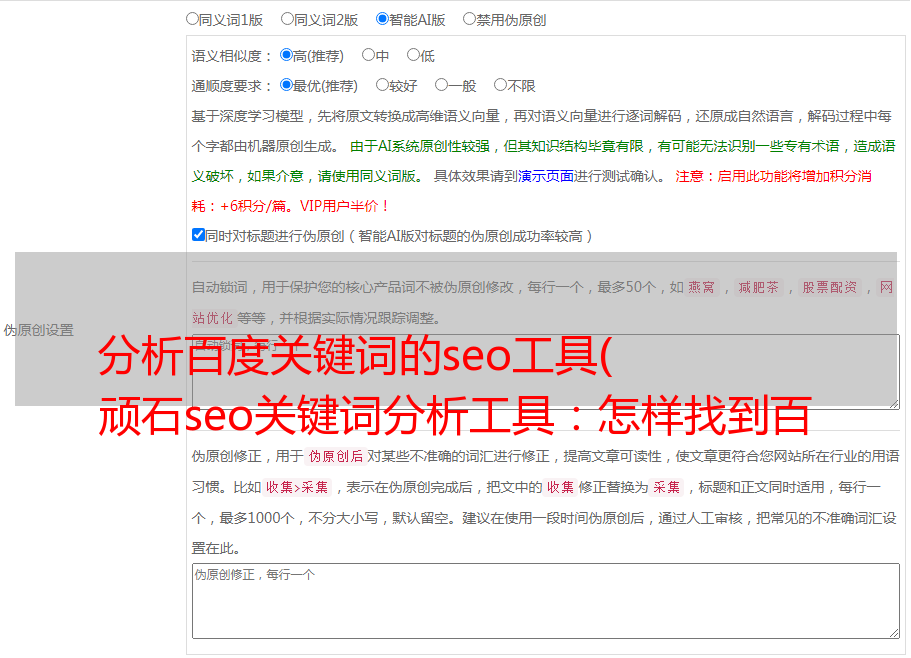The image size is (911, 658).
Task: Set 语义相似度 to 中
Action: tap(368, 55)
